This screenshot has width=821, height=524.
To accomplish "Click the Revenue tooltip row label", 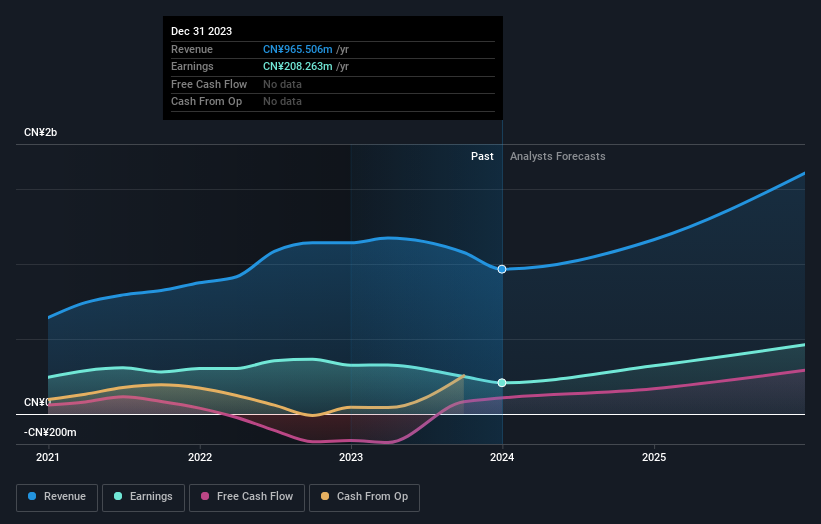I will click(x=192, y=49).
